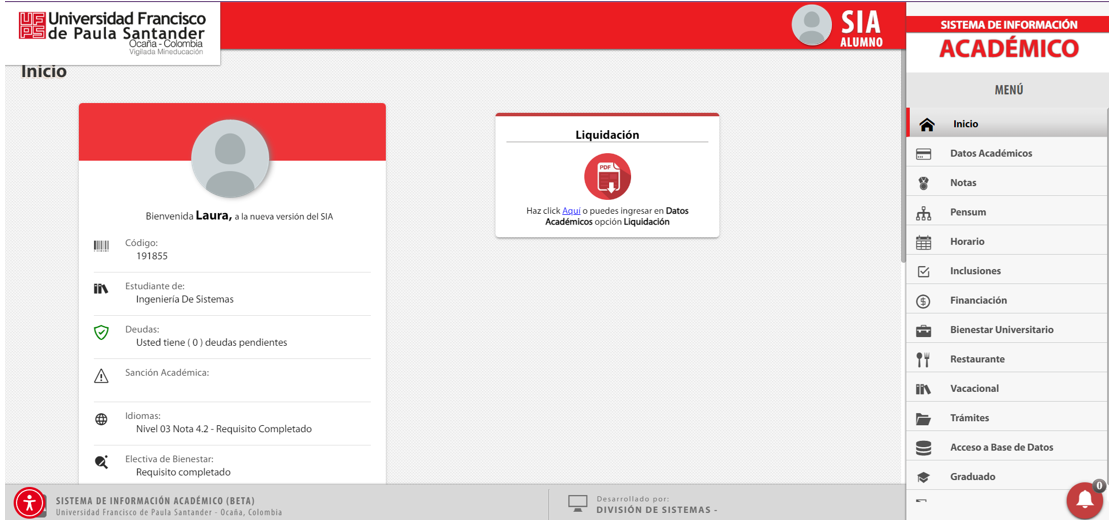
Task: Click the Nivel 03 Nota 4.2 text
Action: pyautogui.click(x=223, y=429)
